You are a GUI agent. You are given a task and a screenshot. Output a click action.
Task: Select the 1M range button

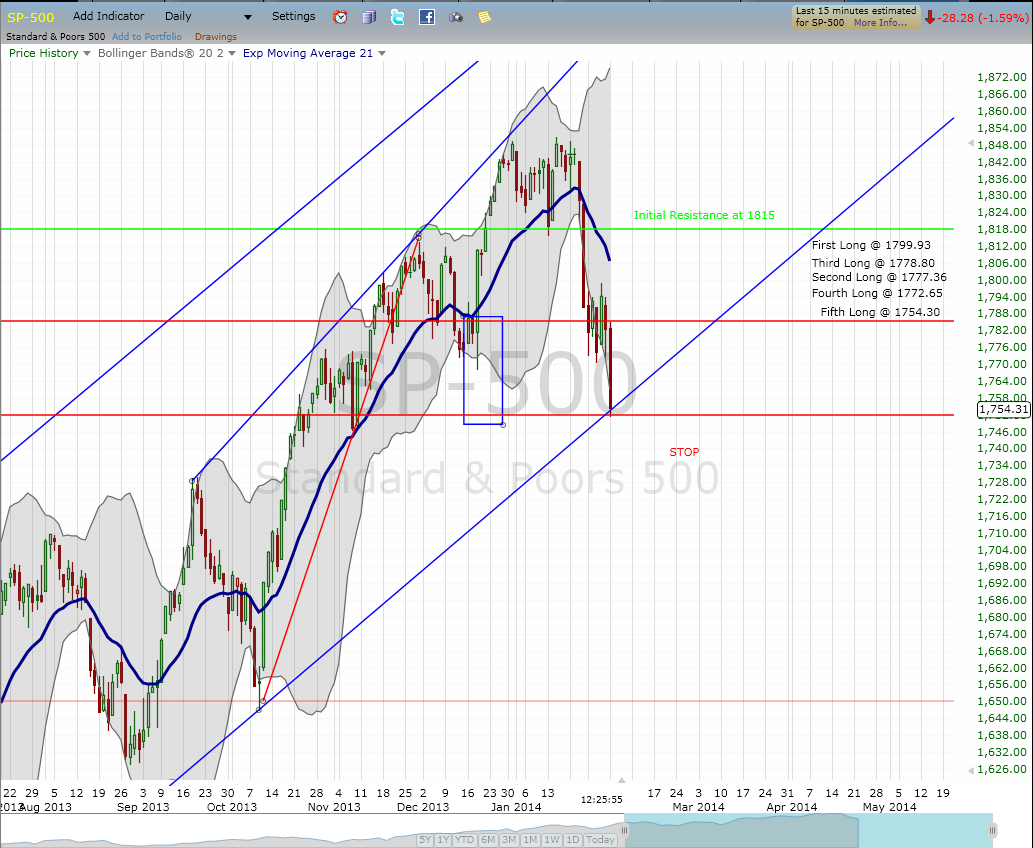click(530, 839)
